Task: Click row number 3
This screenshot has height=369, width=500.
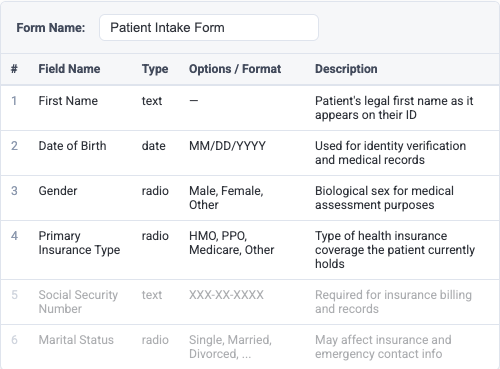Action: coord(14,191)
